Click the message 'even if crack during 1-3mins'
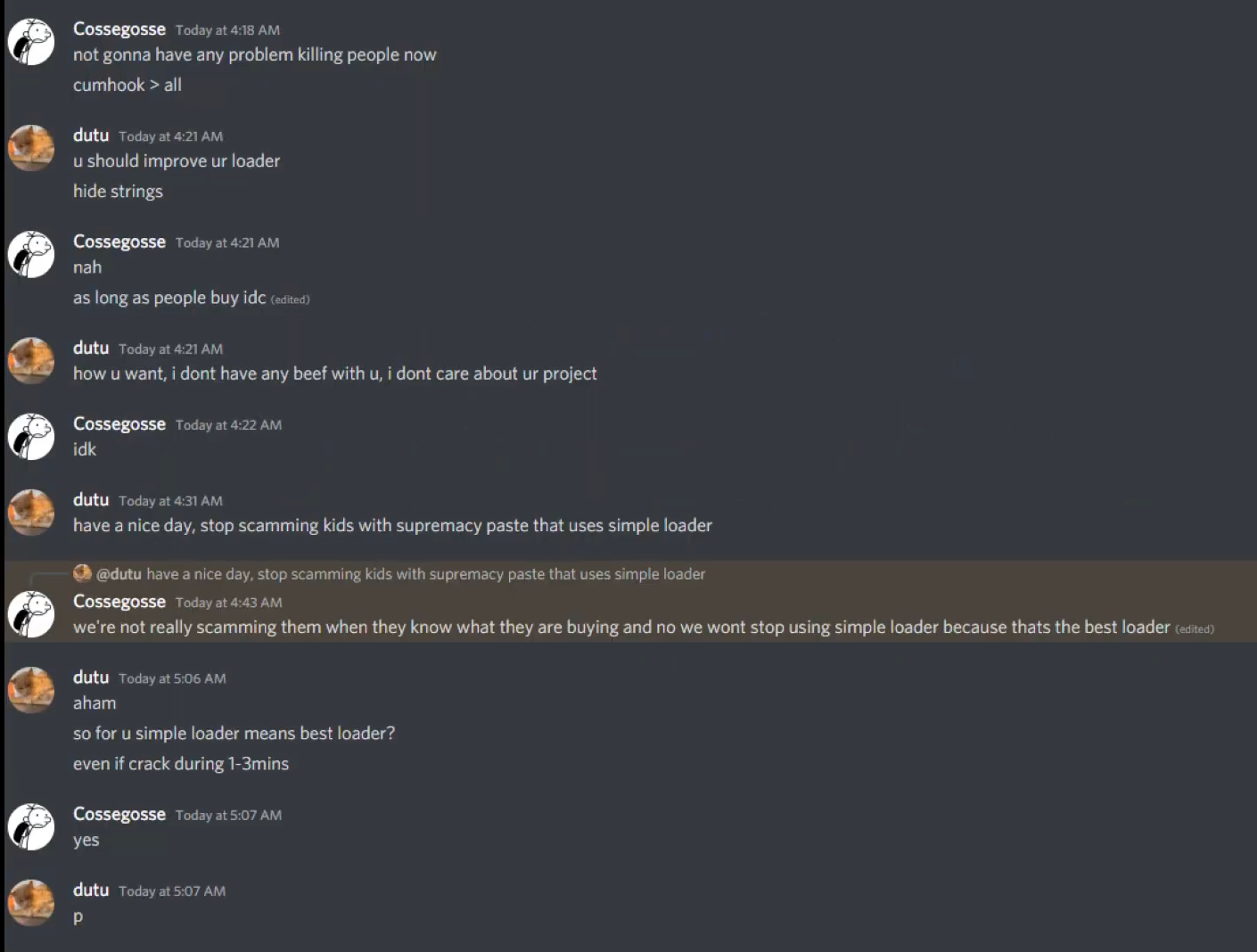This screenshot has height=952, width=1257. pyautogui.click(x=181, y=763)
